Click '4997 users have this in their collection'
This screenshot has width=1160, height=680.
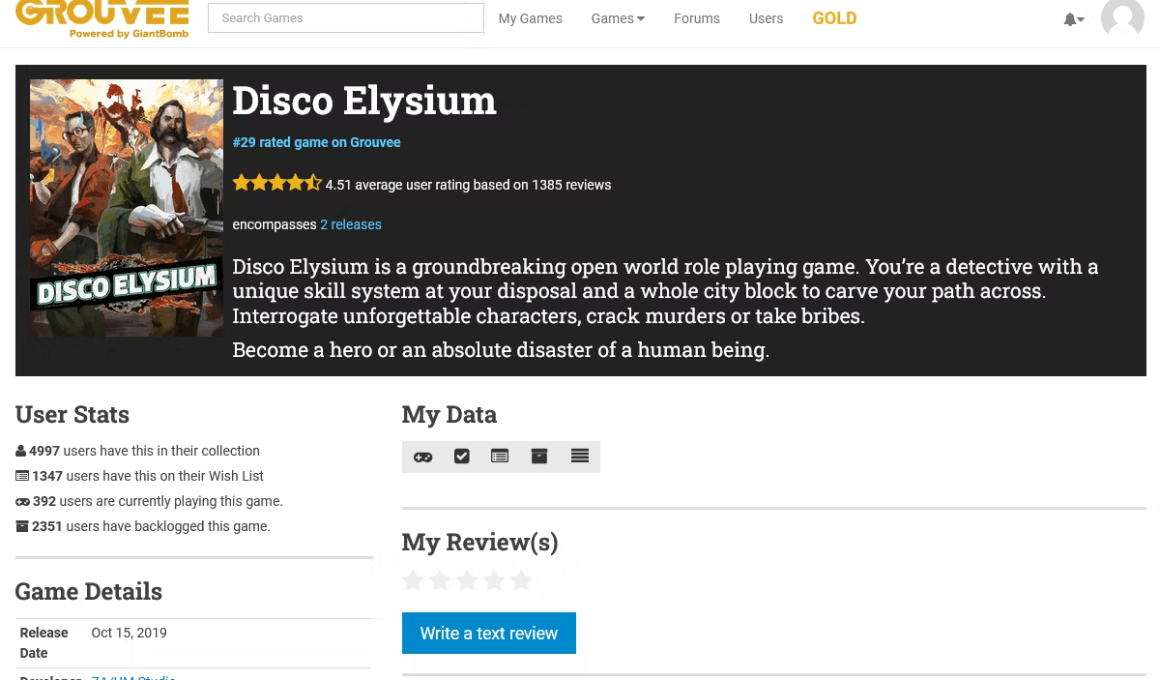pyautogui.click(x=144, y=451)
